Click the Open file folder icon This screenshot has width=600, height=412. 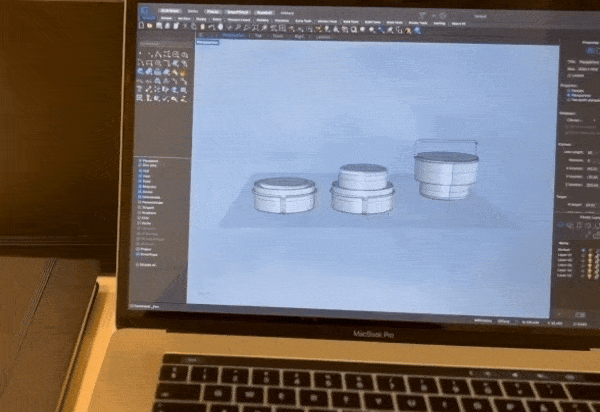pyautogui.click(x=150, y=25)
